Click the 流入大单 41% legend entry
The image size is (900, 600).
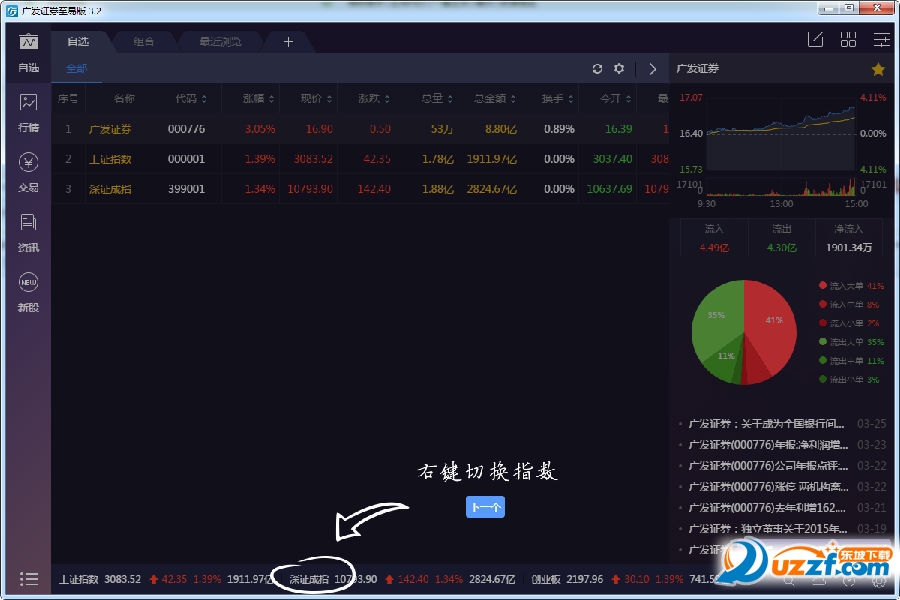[x=852, y=286]
